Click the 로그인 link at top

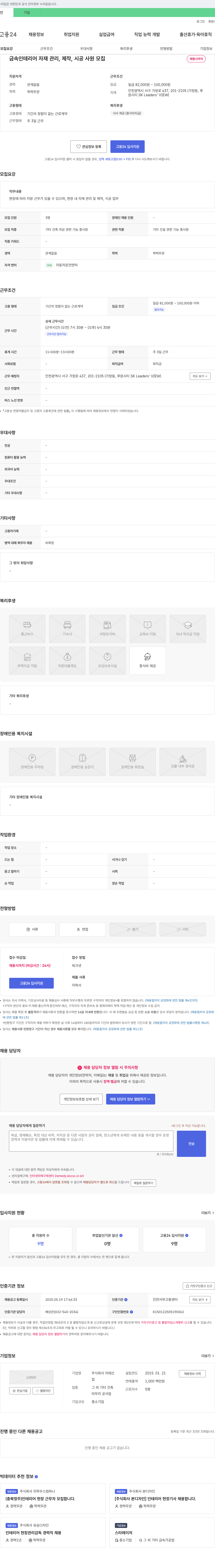pos(200,21)
